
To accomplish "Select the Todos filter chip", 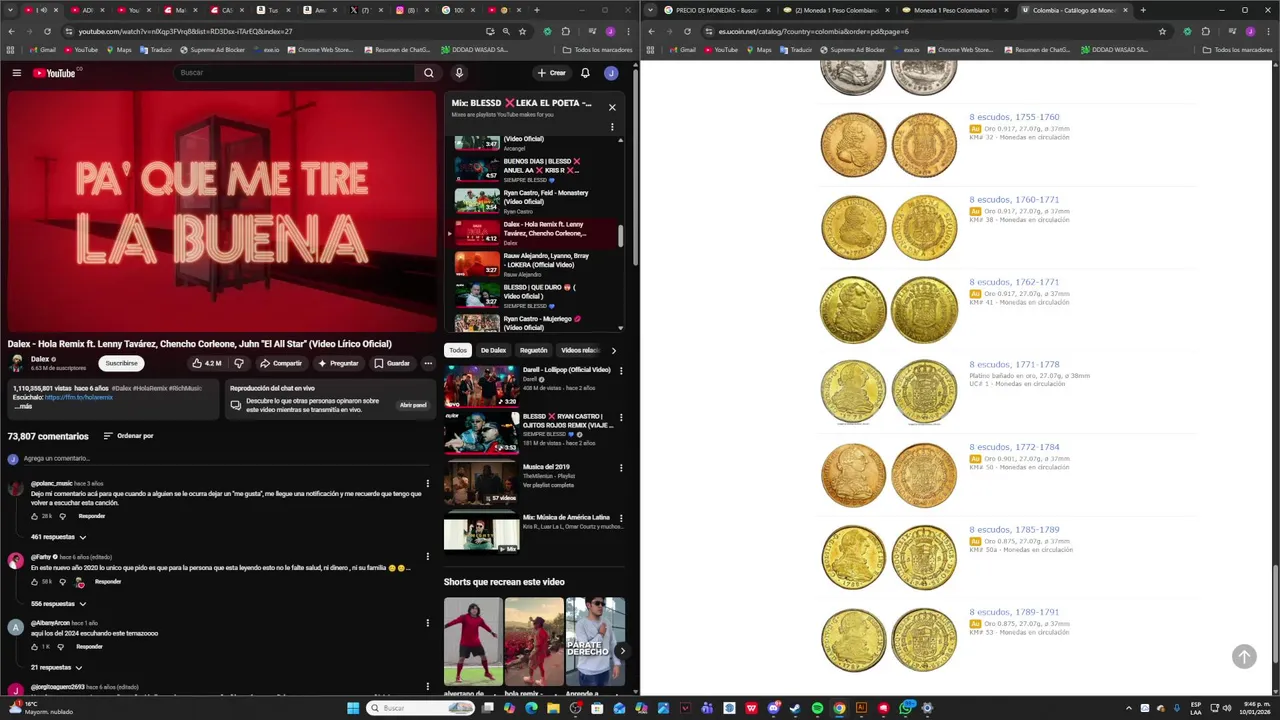I will click(458, 350).
